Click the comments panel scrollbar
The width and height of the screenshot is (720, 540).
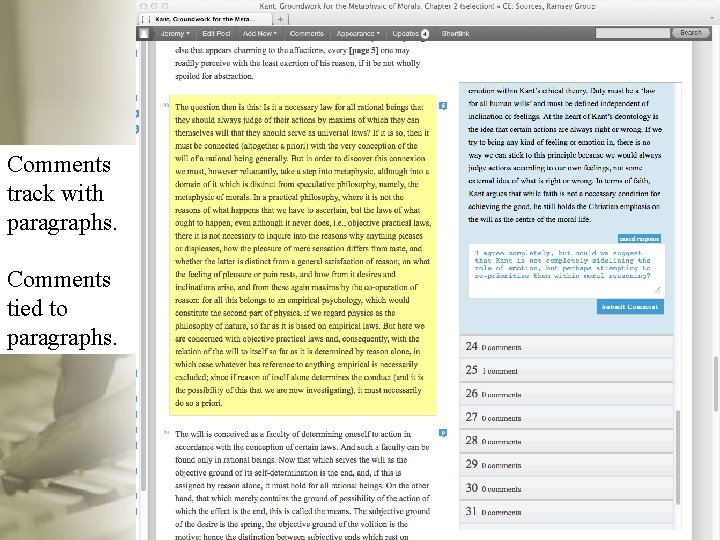point(678,457)
